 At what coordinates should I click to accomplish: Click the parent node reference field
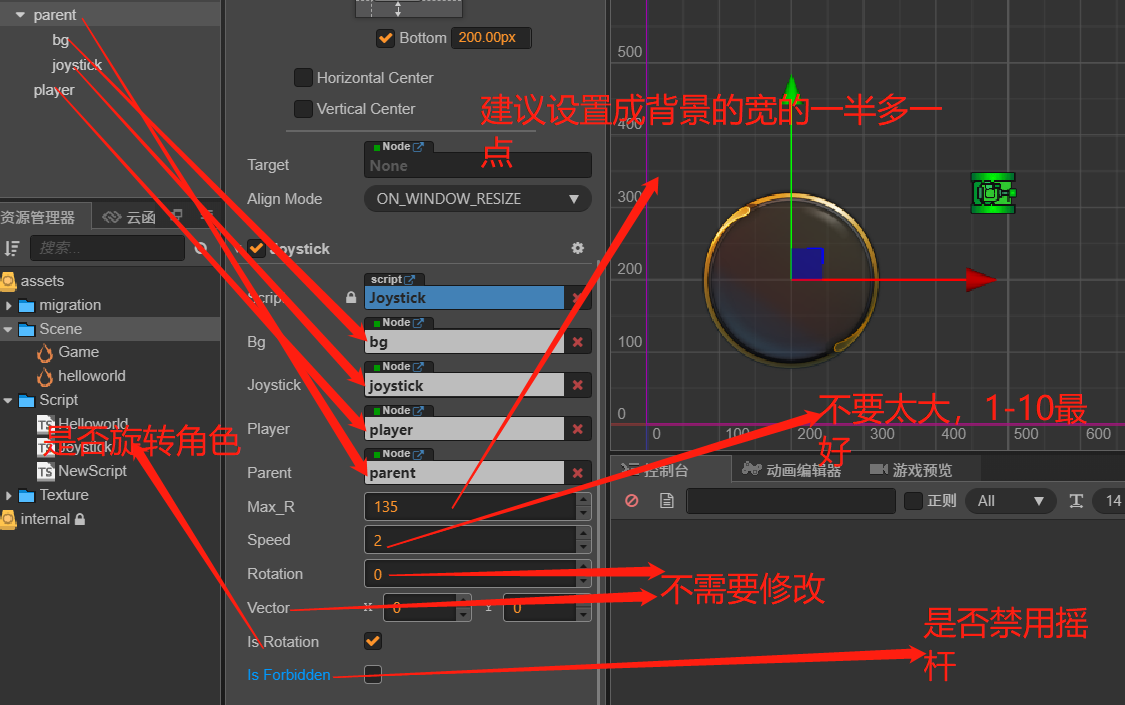(465, 473)
